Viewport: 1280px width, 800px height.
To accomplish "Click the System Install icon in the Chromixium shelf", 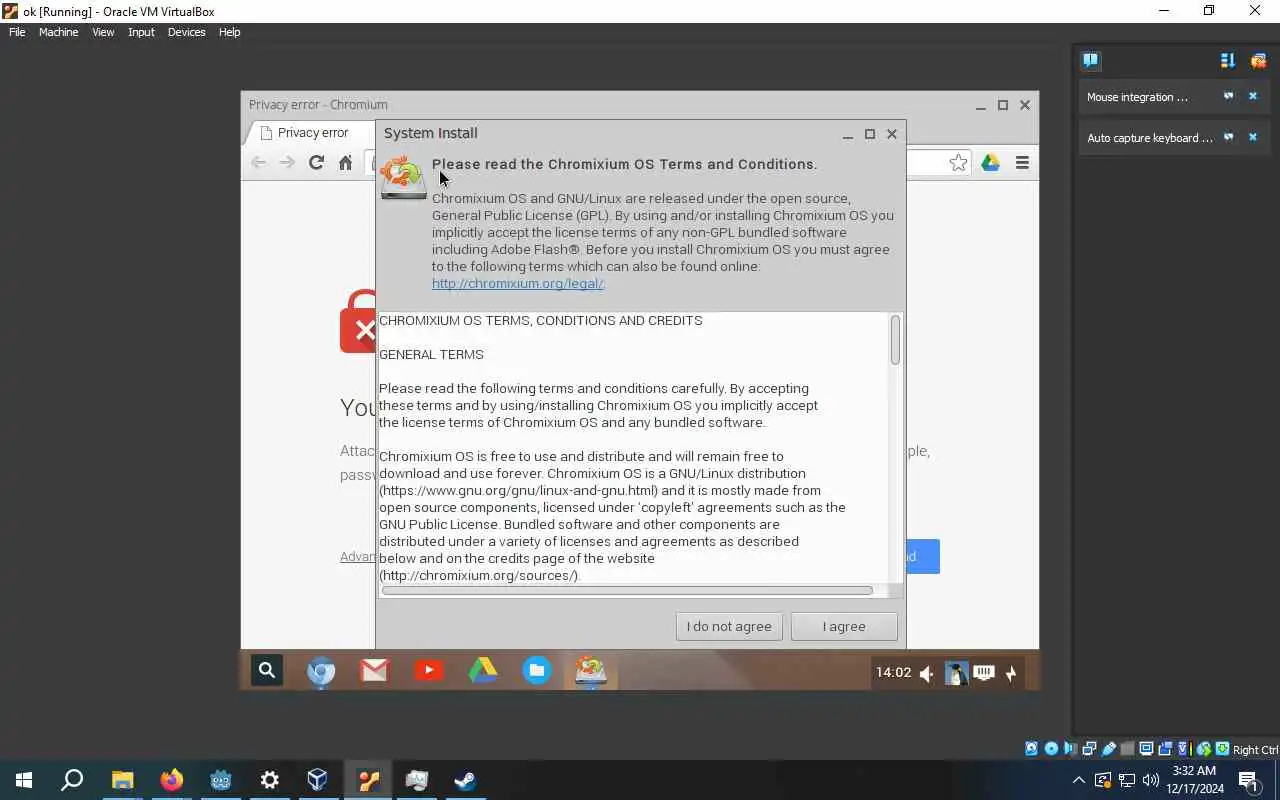I will 591,671.
